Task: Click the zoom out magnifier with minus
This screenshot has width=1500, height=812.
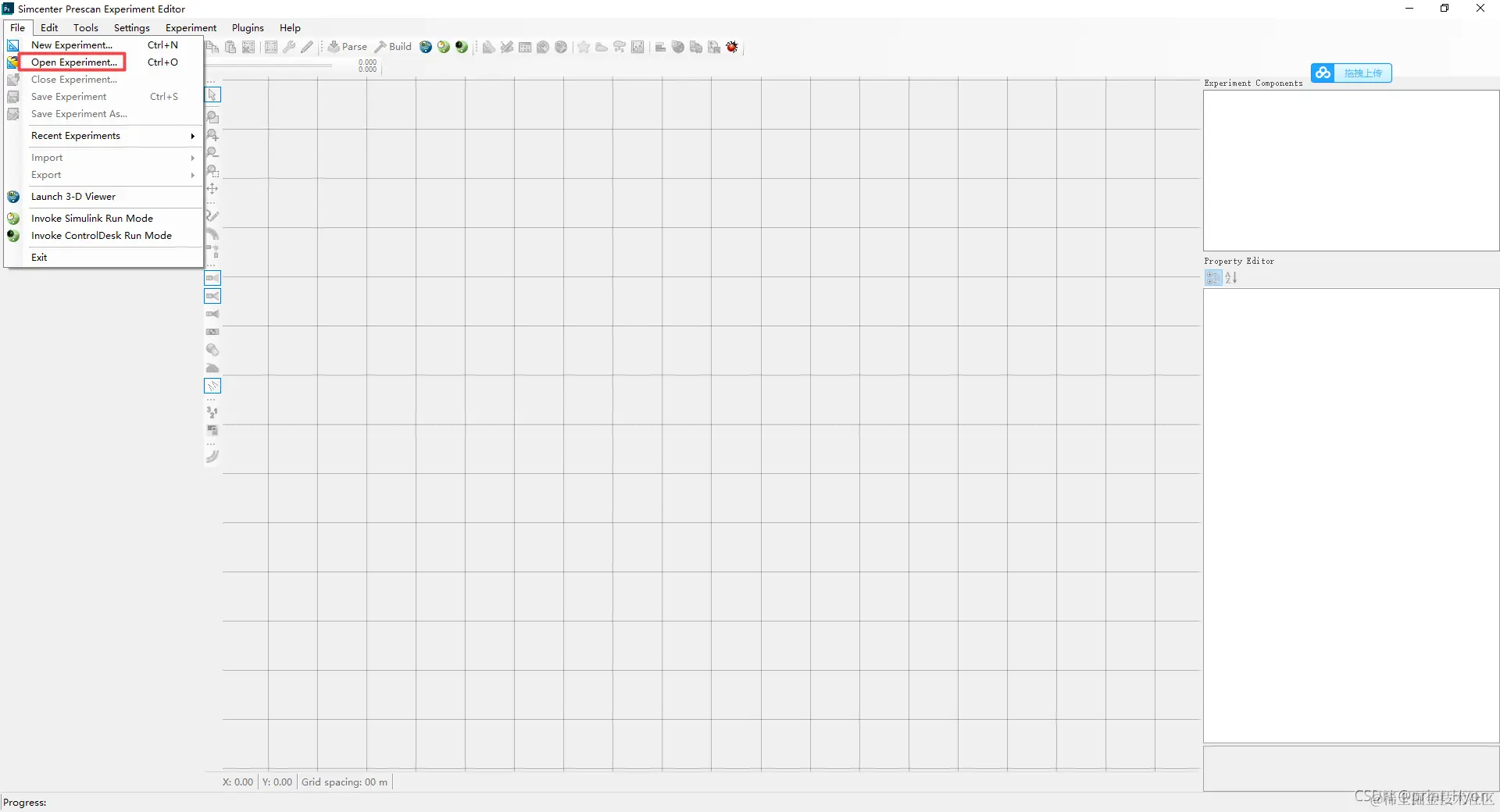Action: pos(212,153)
